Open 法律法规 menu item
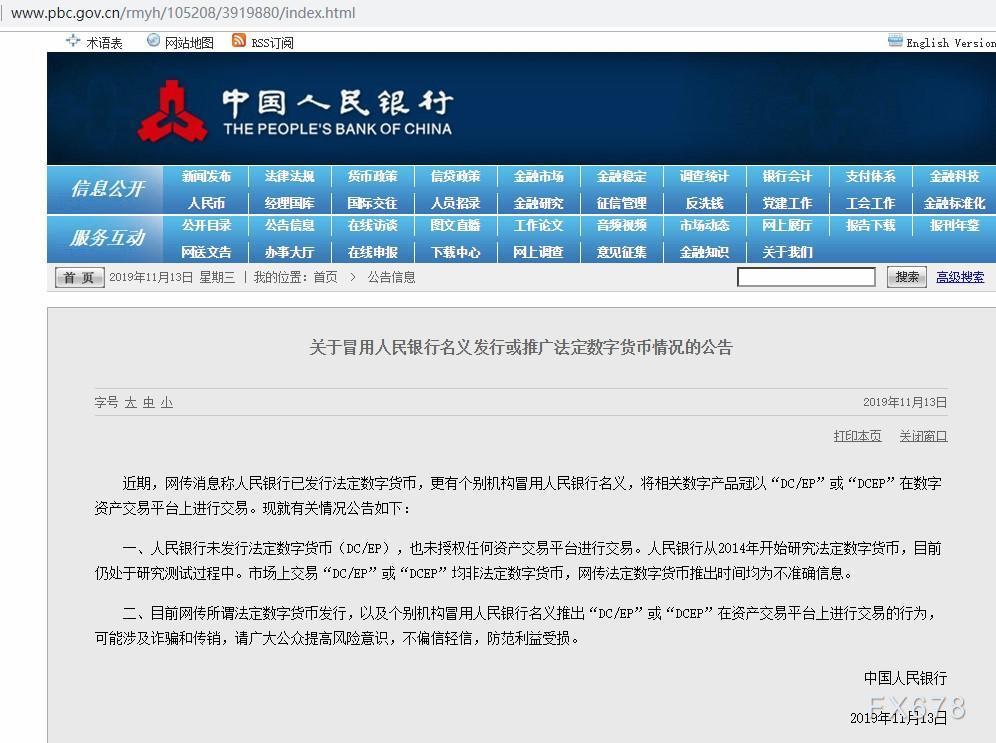The width and height of the screenshot is (996, 743). click(290, 177)
